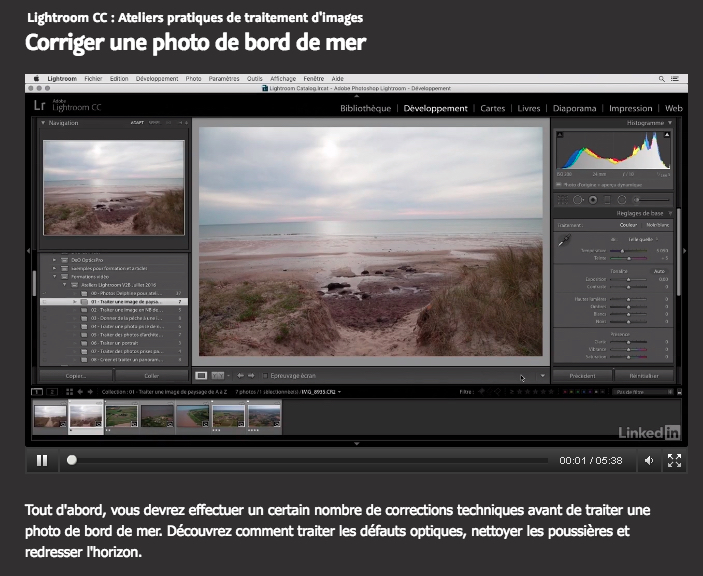Select the spot removal tool

578,200
